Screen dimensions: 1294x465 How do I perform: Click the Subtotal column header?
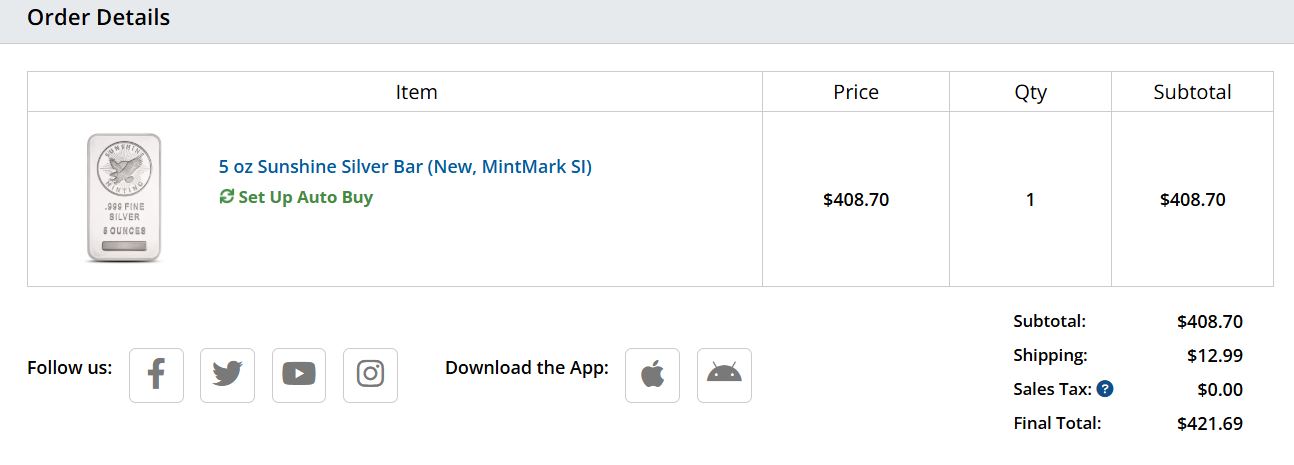click(x=1192, y=92)
